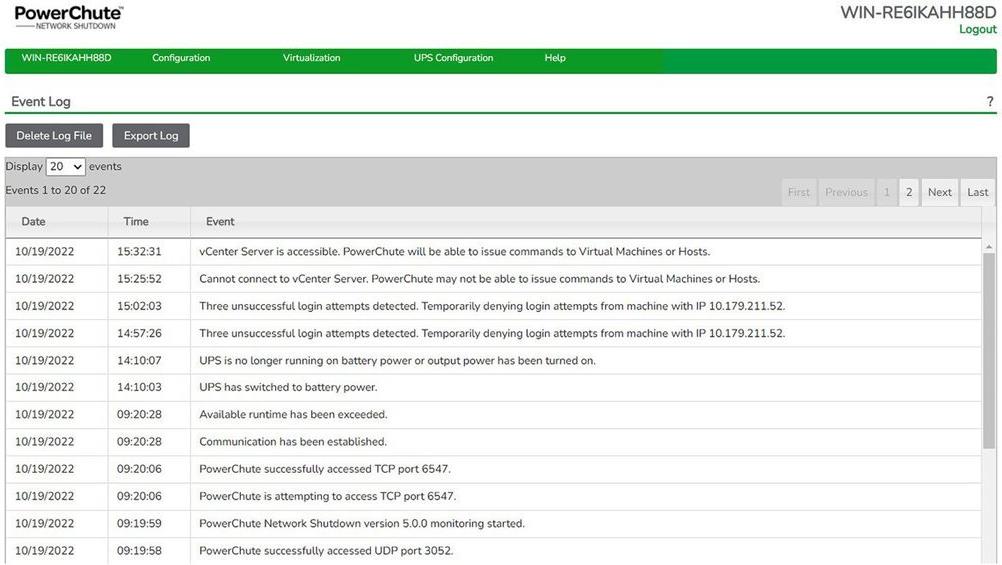Open the Display events count dropdown
The image size is (1002, 565).
66,167
